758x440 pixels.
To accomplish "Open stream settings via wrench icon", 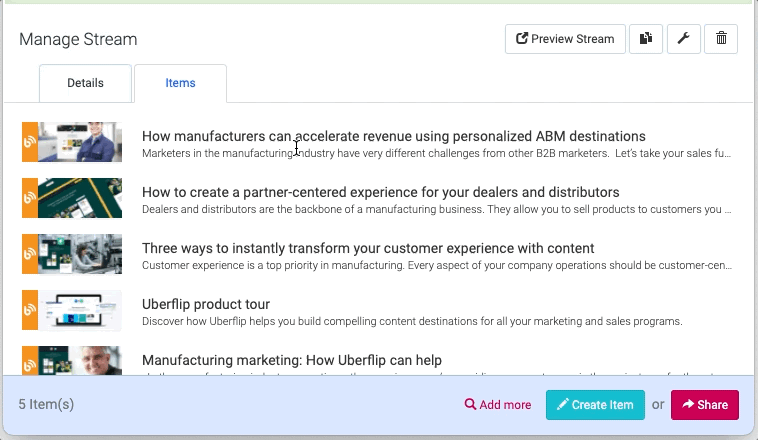I will [x=684, y=39].
